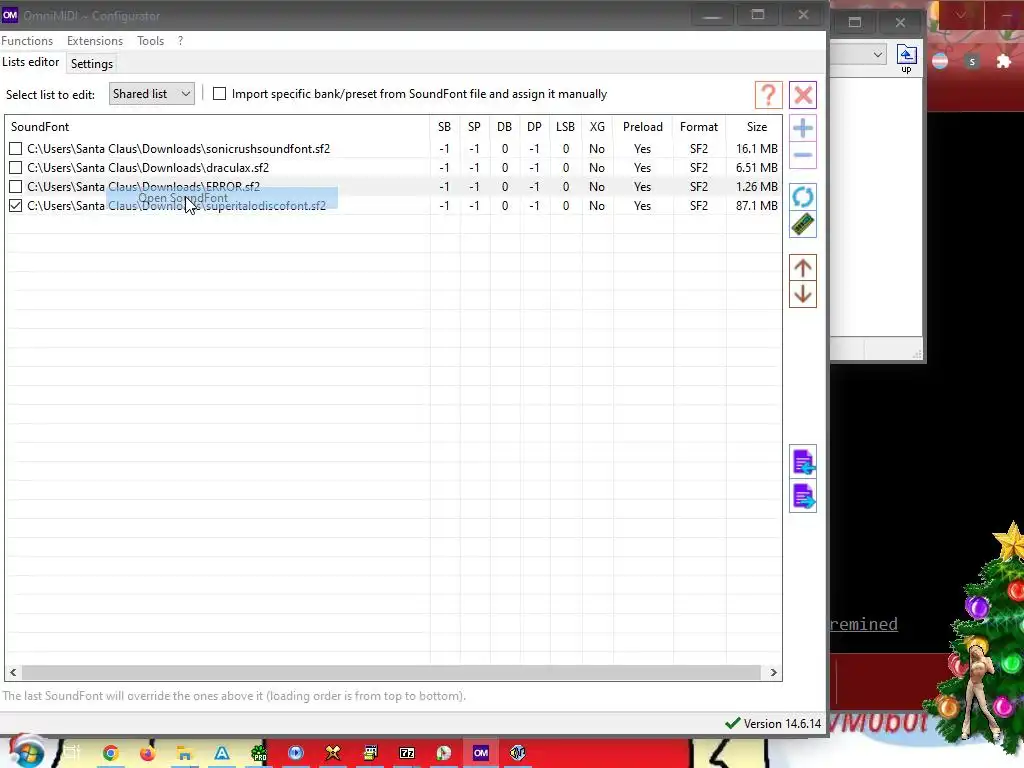Uncheck the superitalodiscofont.sf2 checkbox

16,206
